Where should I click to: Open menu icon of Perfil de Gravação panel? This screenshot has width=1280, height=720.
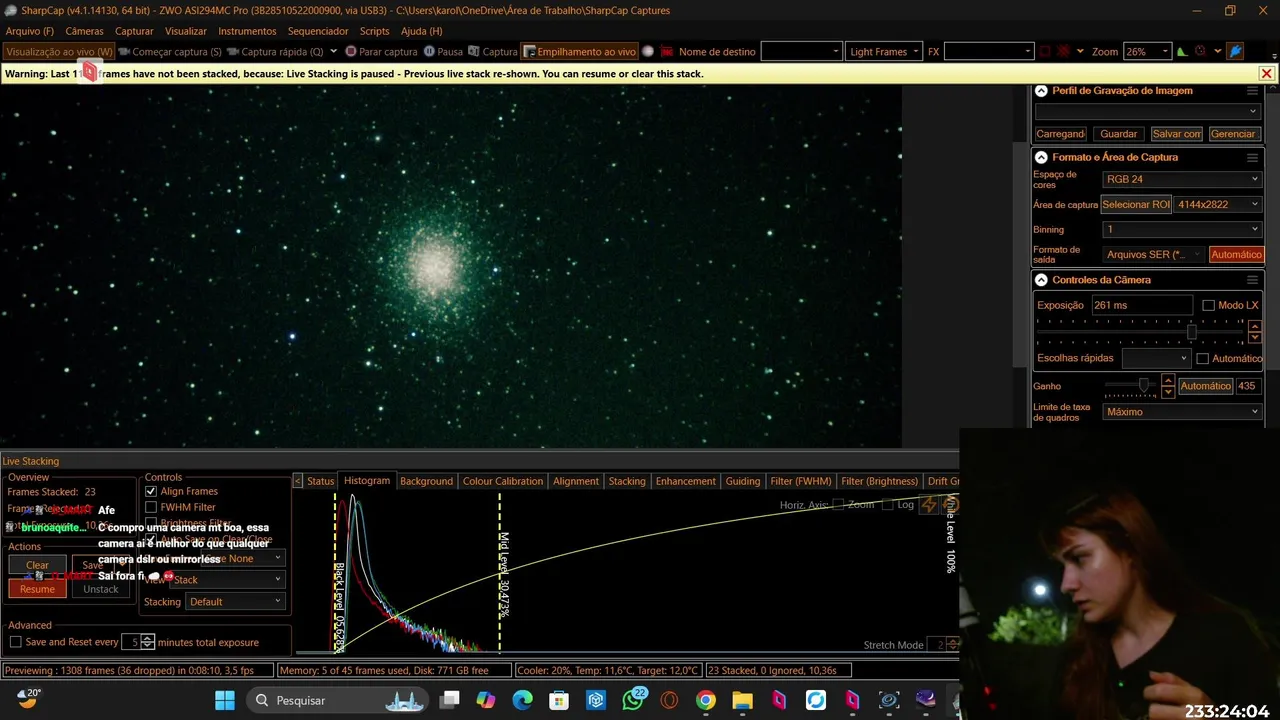1252,91
